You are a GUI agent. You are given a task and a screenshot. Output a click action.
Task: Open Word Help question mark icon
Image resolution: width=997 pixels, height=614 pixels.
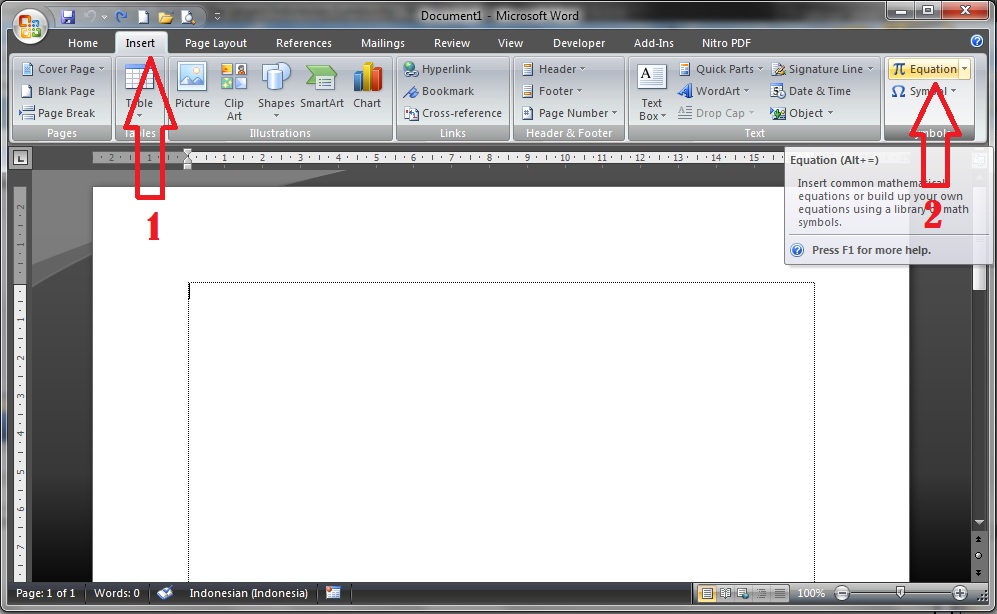pyautogui.click(x=977, y=41)
